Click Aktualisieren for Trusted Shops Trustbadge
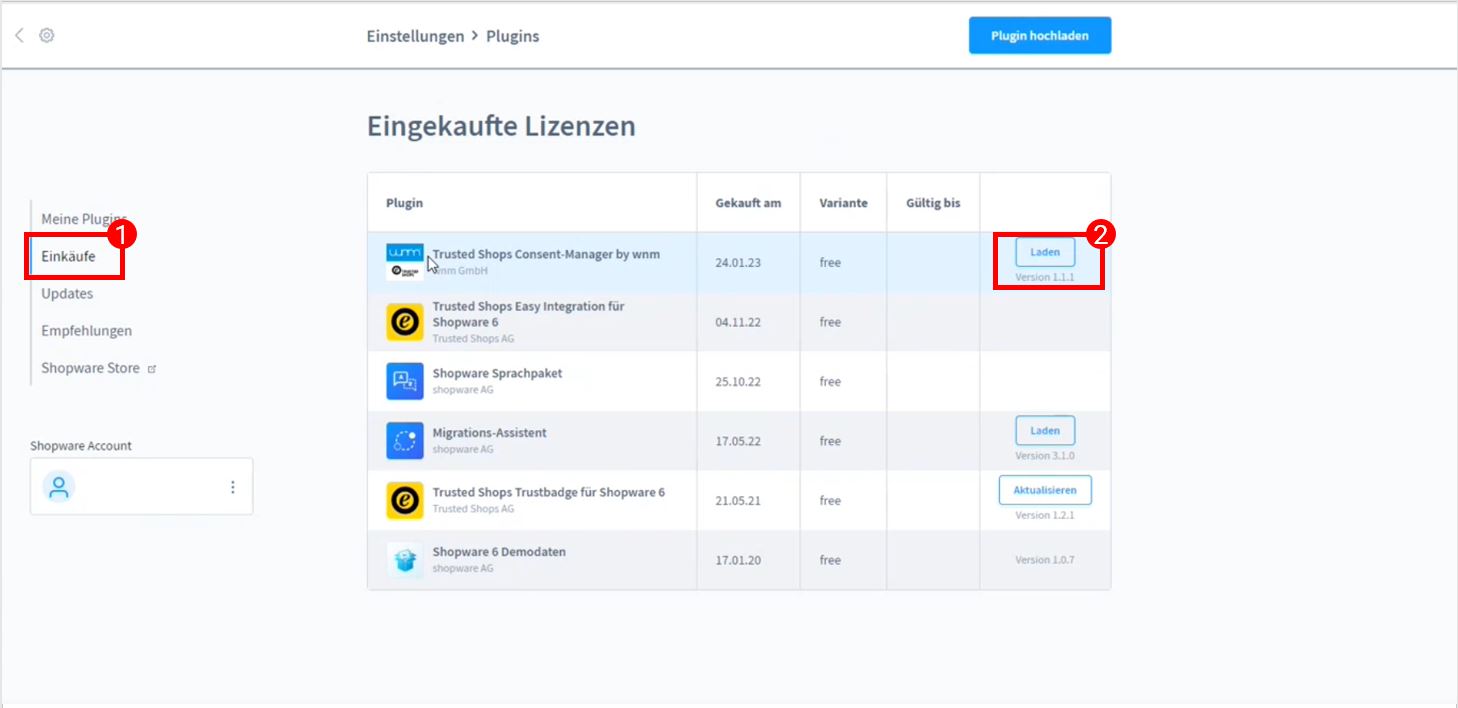Image resolution: width=1458 pixels, height=708 pixels. pos(1045,490)
